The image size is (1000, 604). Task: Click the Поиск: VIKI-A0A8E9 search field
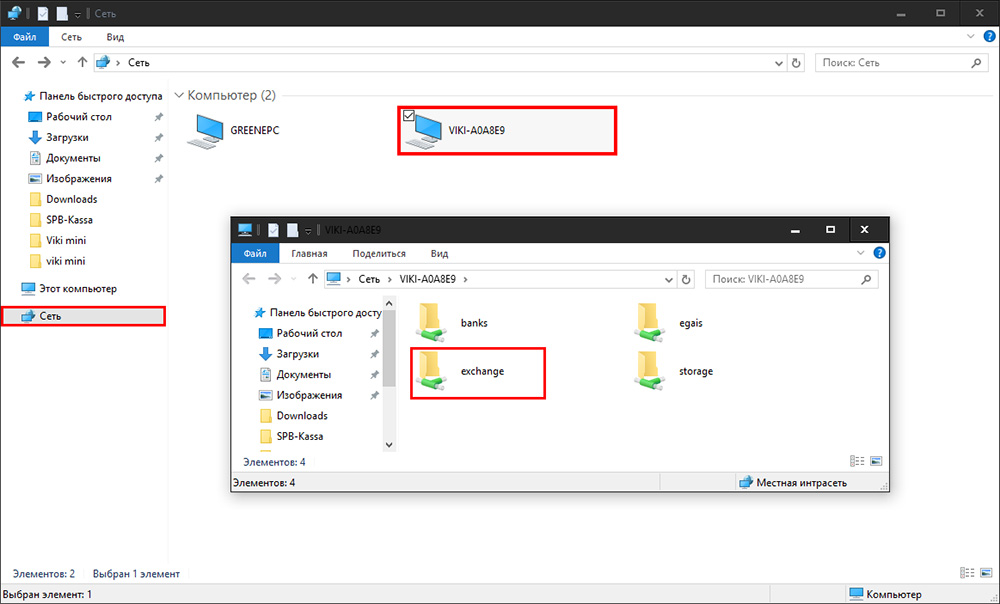pyautogui.click(x=791, y=279)
